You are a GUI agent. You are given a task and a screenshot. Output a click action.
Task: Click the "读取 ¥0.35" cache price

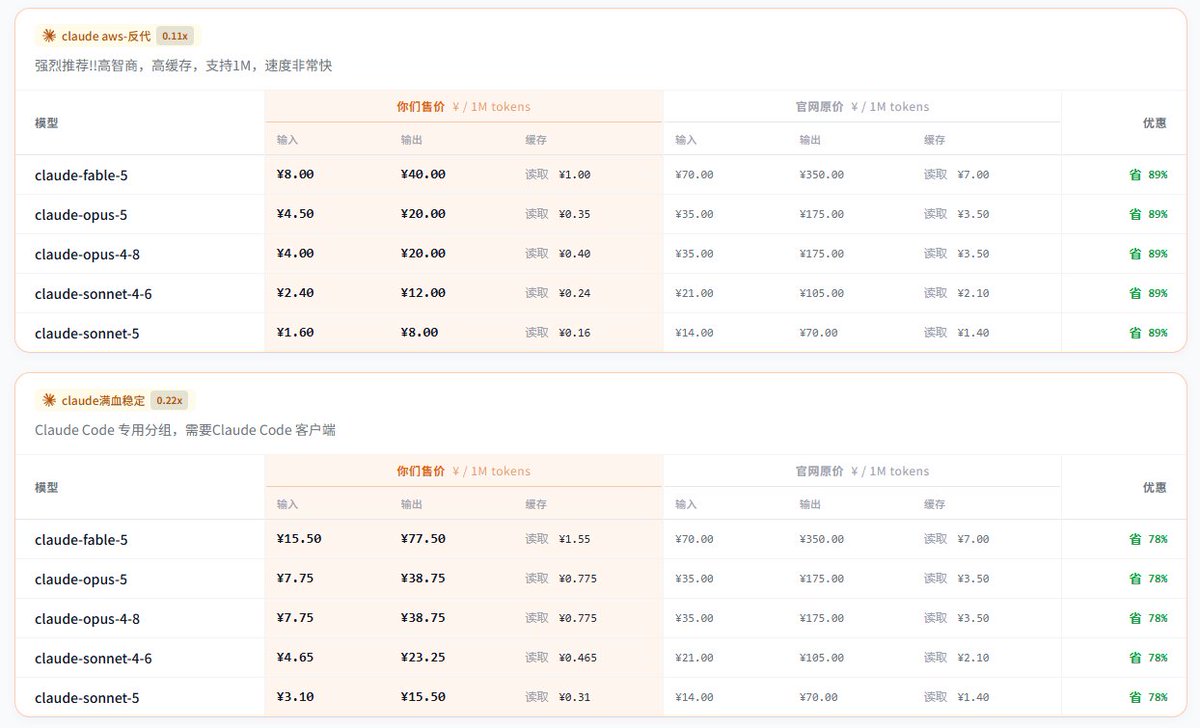[558, 214]
